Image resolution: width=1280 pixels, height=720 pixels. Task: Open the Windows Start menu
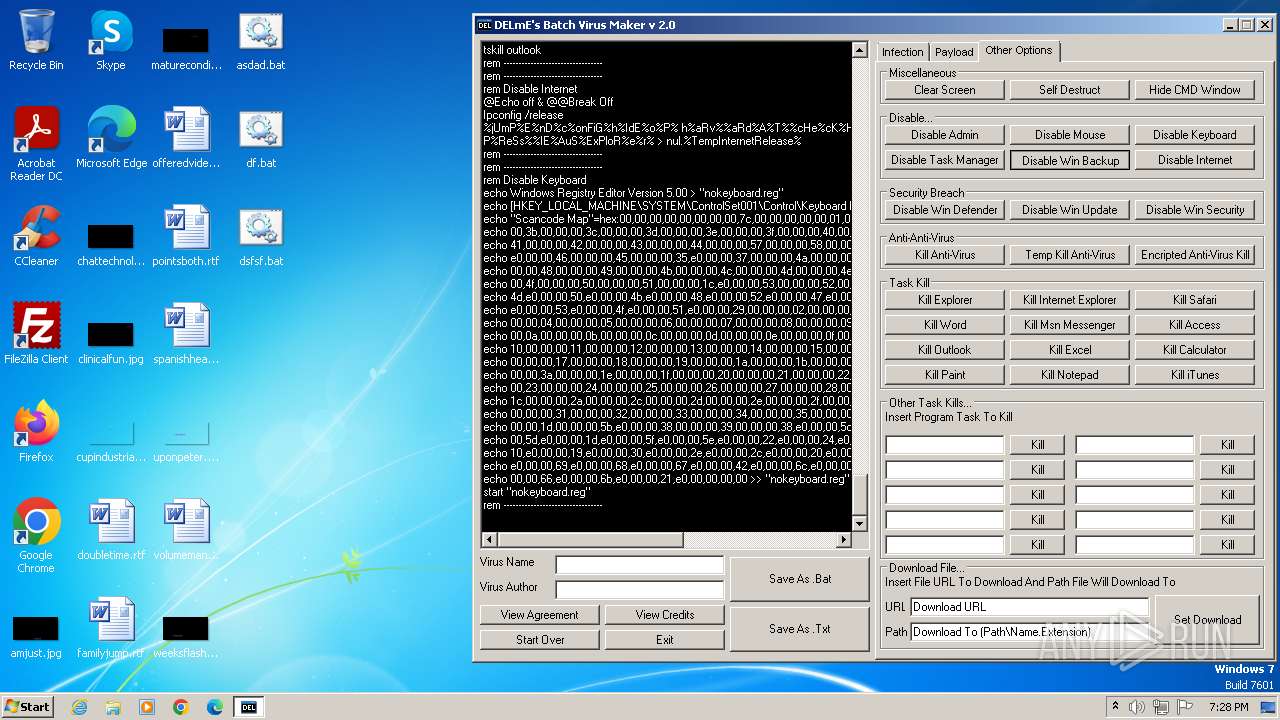28,707
